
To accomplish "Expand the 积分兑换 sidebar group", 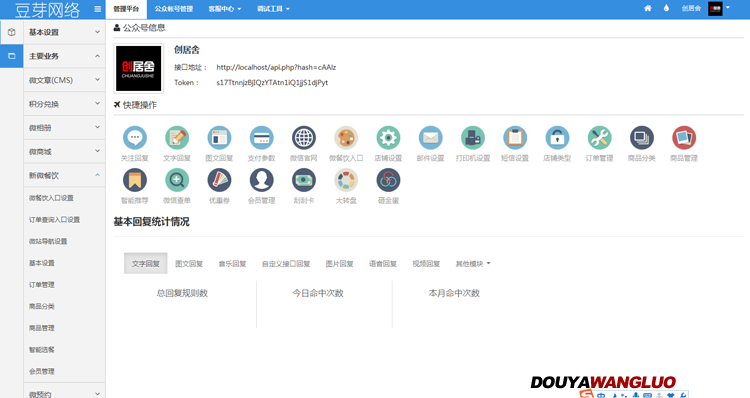I will (64, 104).
